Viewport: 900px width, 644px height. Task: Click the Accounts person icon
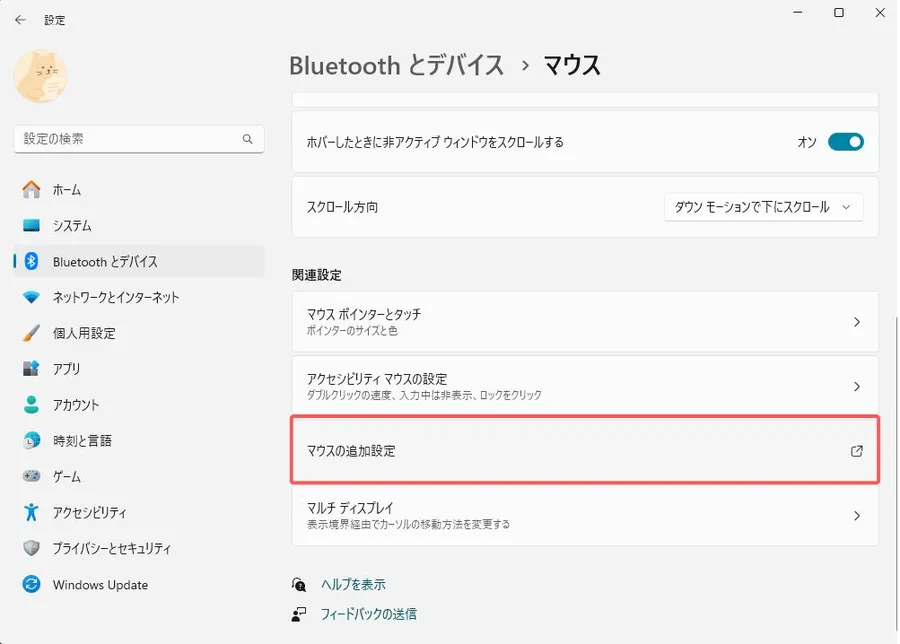32,405
